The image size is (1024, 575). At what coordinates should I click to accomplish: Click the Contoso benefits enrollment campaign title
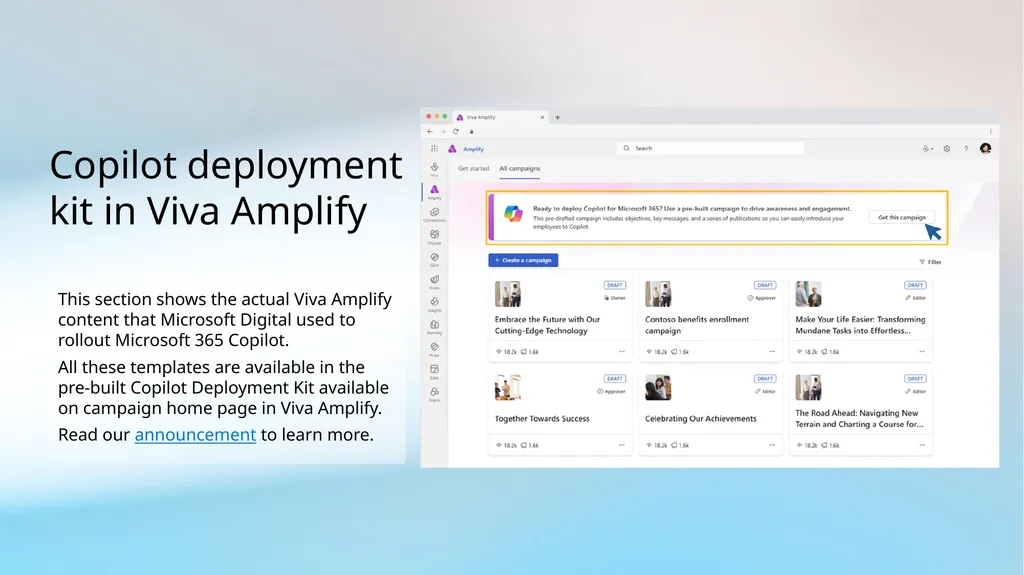(x=697, y=325)
